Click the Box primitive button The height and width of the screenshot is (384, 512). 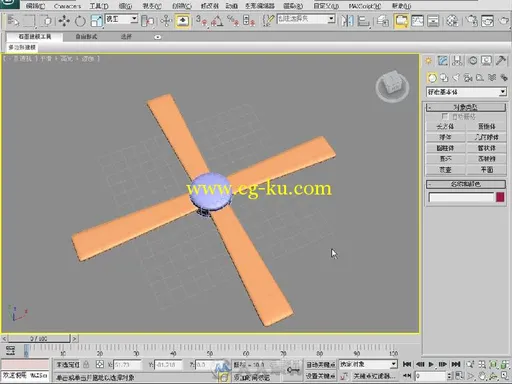(445, 126)
